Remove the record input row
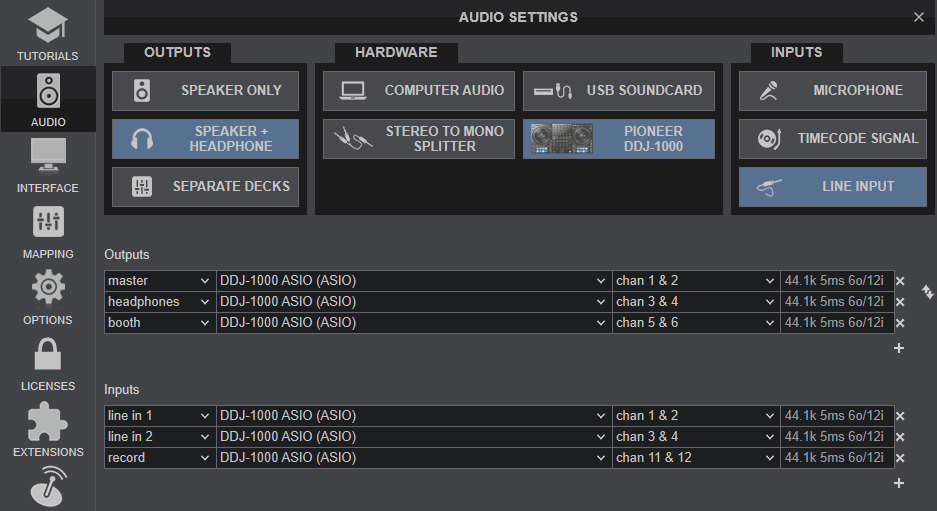Image resolution: width=937 pixels, height=511 pixels. click(x=901, y=458)
